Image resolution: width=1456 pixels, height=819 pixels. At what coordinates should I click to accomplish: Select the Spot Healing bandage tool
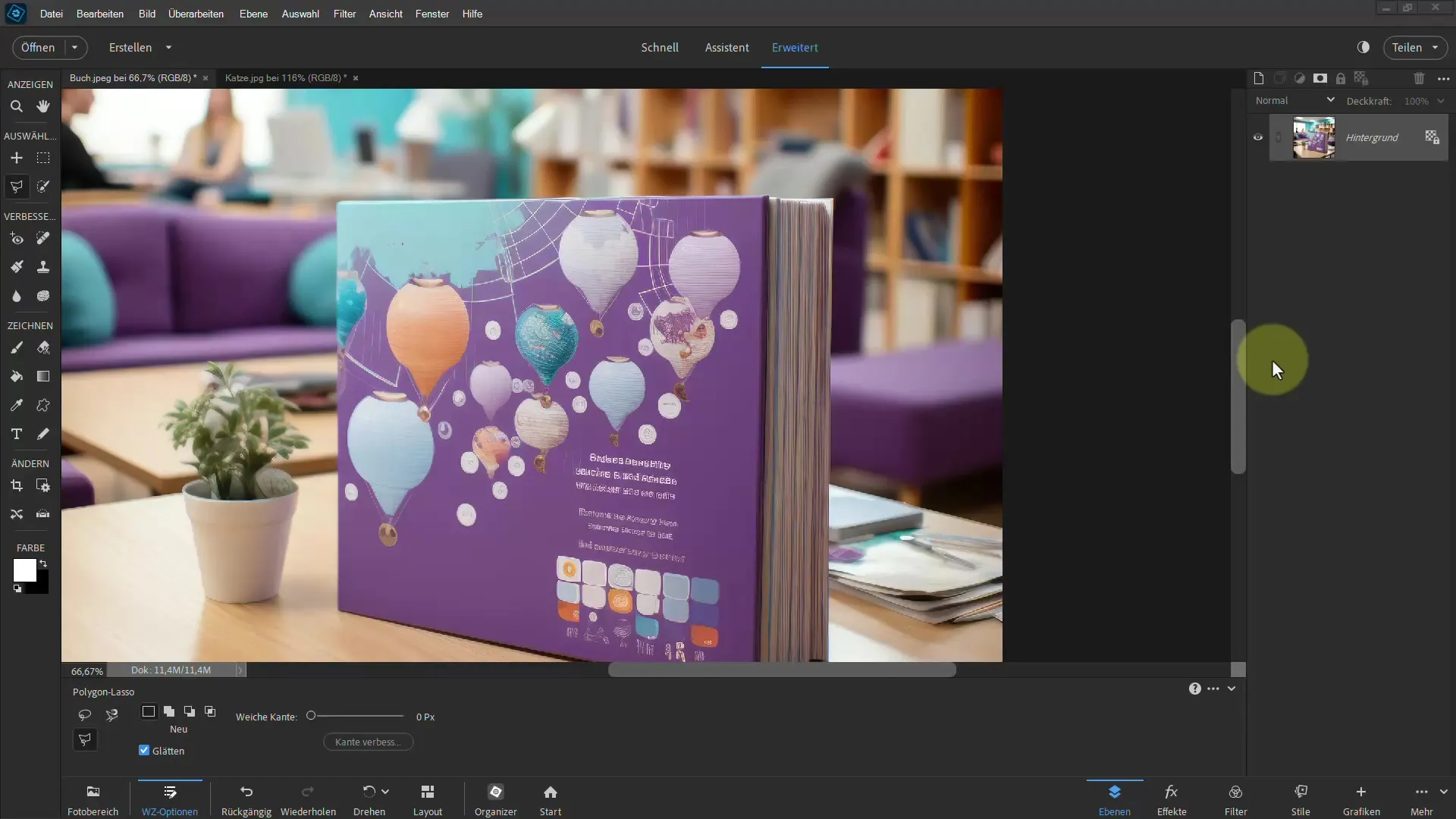43,238
